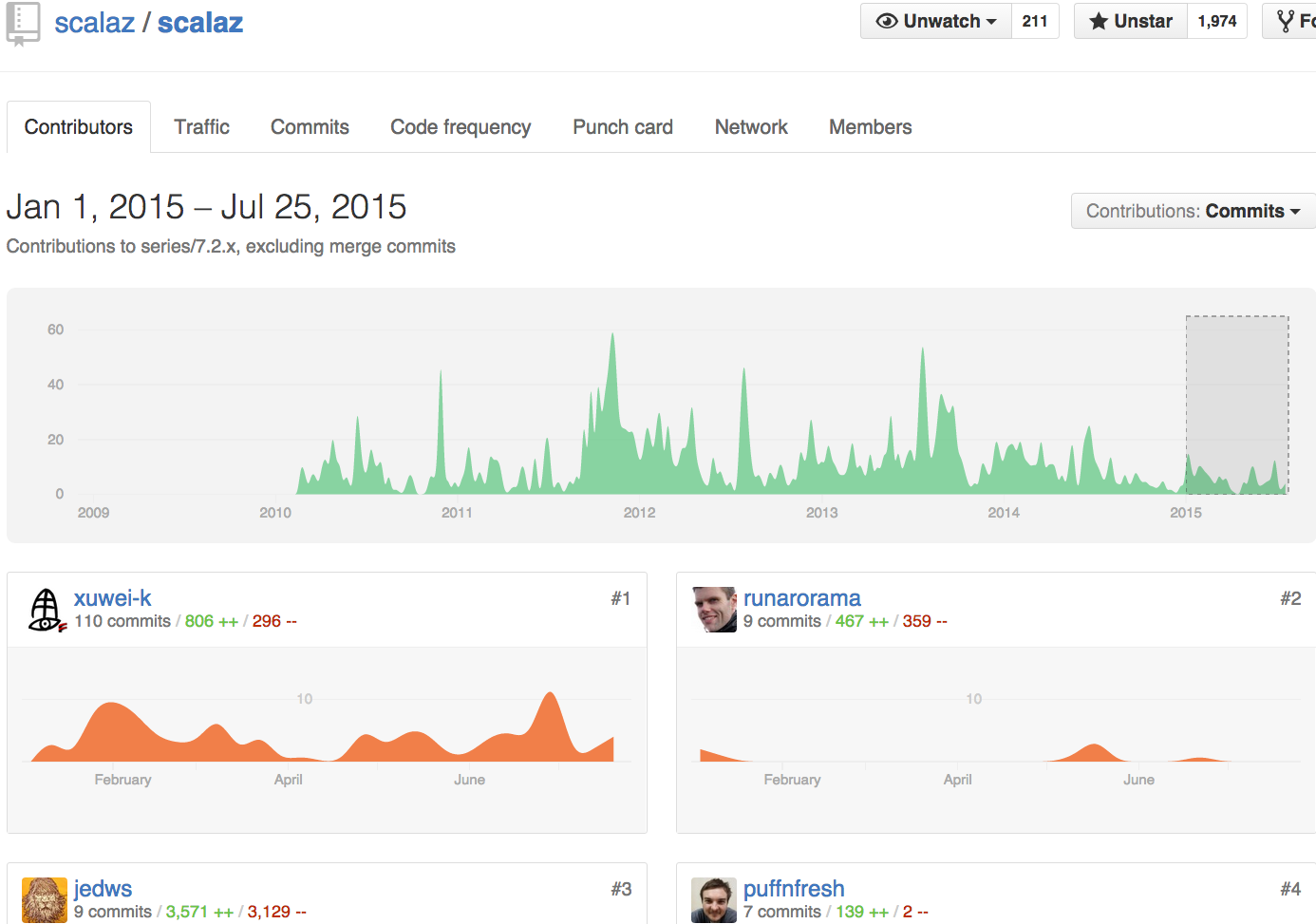Switch to the Commits tab
1316x924 pixels.
pos(310,127)
